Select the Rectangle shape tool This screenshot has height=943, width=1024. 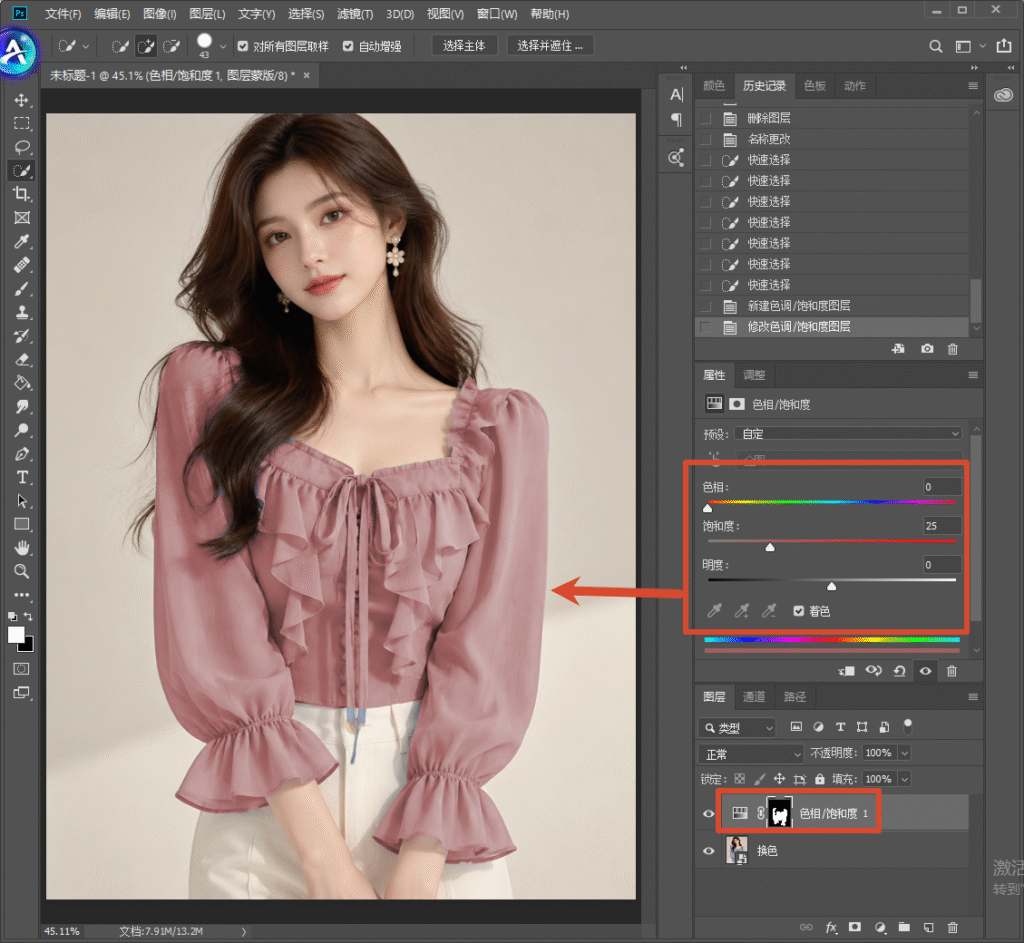pos(22,524)
